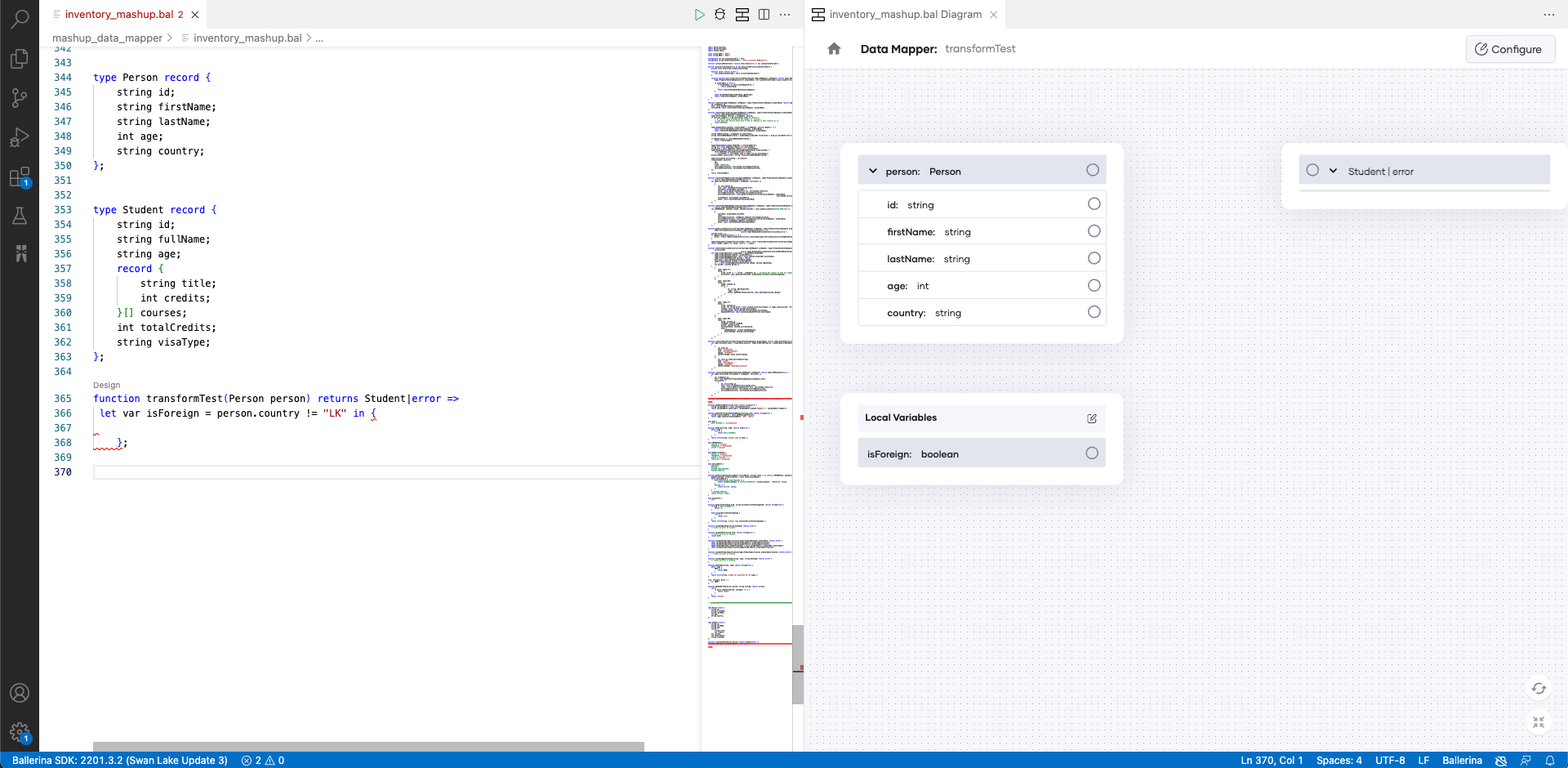The height and width of the screenshot is (768, 1568).
Task: Split the editor with the split icon
Action: point(764,14)
